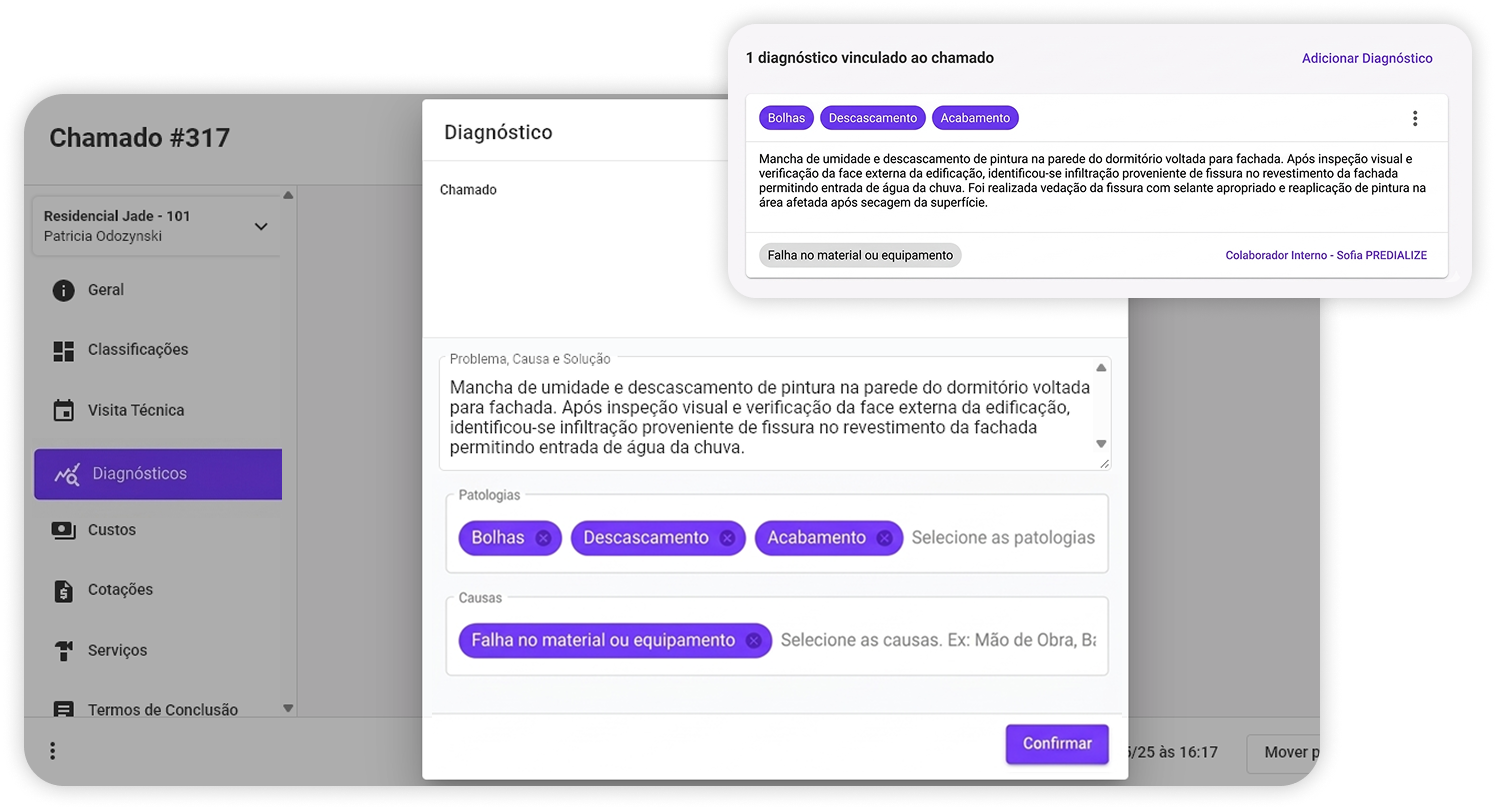Open Serviços using its sidebar icon

[63, 650]
